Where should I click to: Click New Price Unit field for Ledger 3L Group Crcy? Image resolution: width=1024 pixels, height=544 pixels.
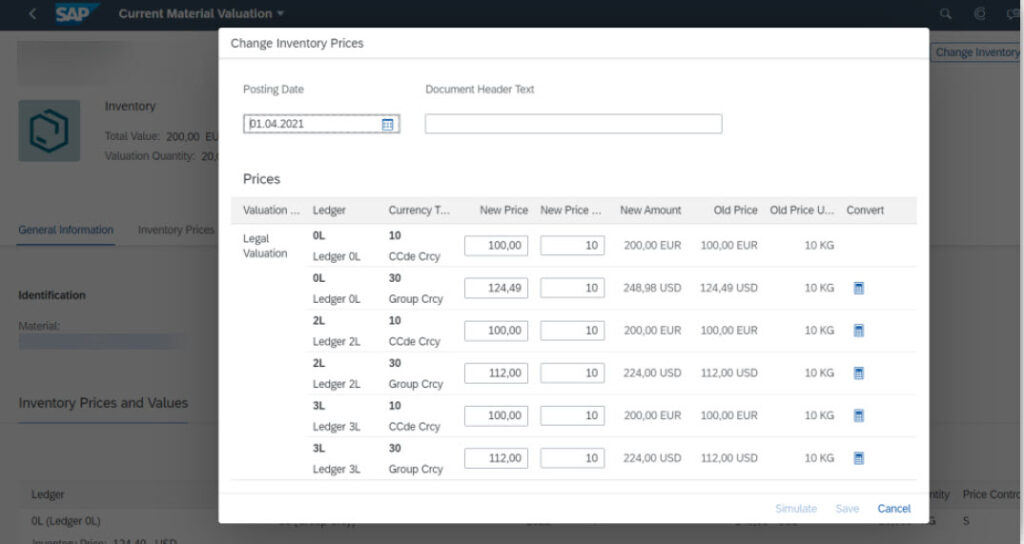[x=572, y=458]
